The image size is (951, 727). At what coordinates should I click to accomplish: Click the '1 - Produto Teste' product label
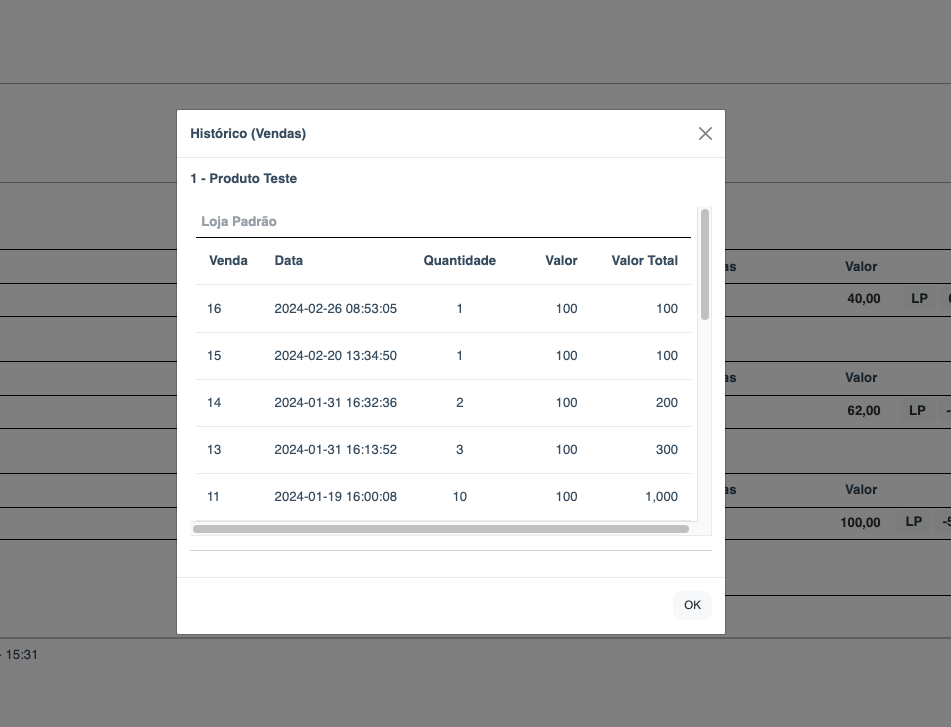tap(243, 179)
